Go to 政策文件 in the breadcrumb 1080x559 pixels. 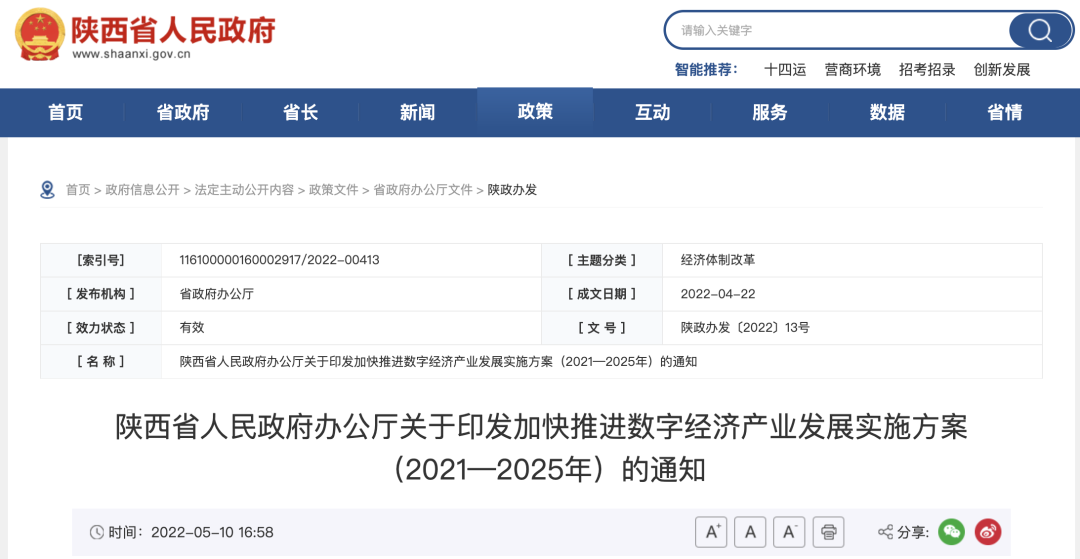(333, 190)
